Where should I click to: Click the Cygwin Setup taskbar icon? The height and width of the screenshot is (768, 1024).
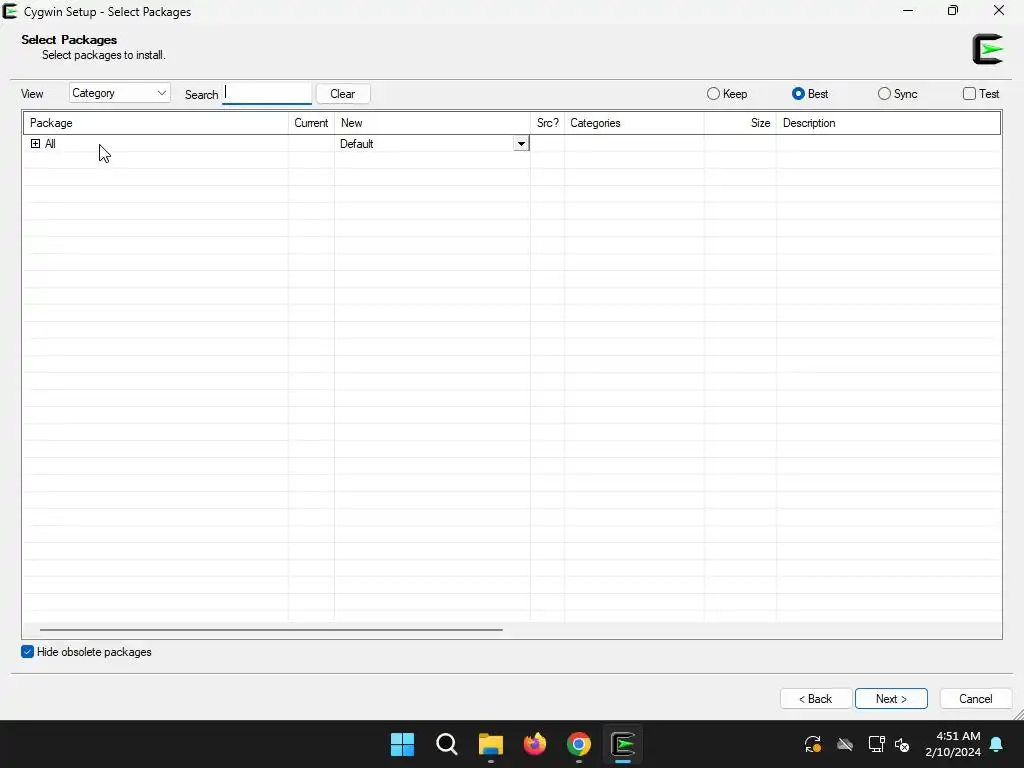(623, 744)
